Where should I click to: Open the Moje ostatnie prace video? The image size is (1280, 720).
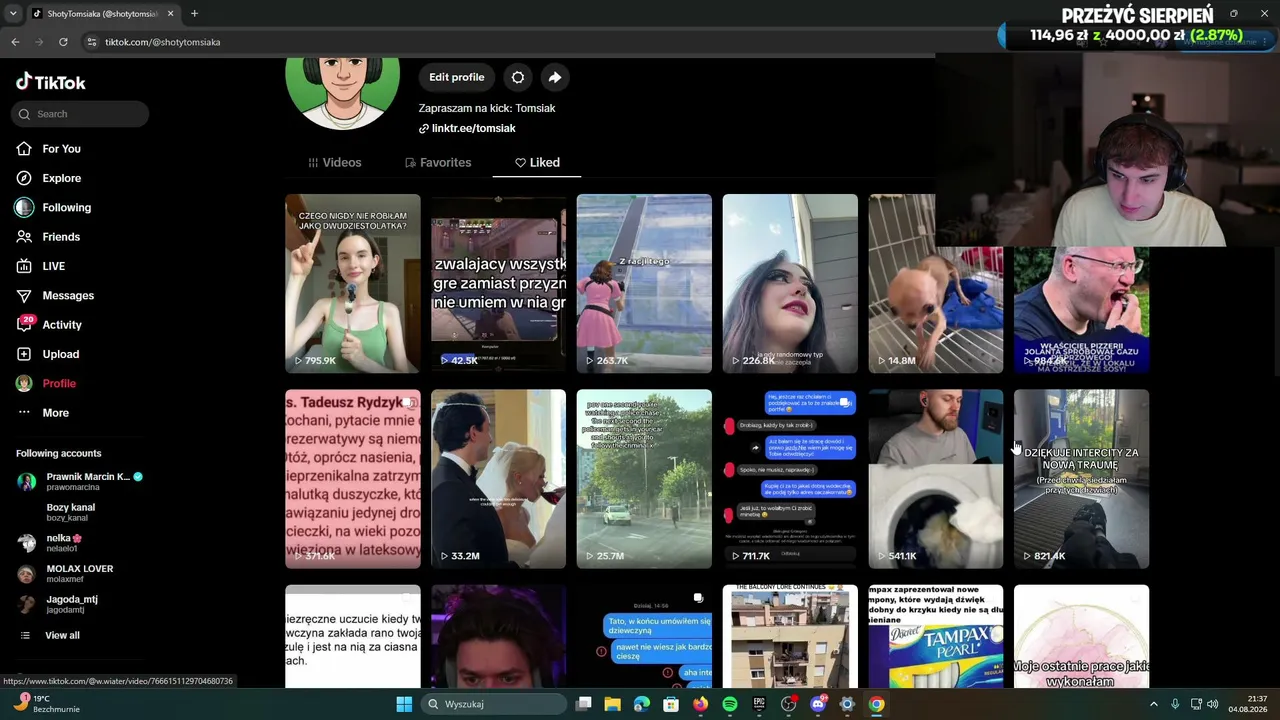1081,636
